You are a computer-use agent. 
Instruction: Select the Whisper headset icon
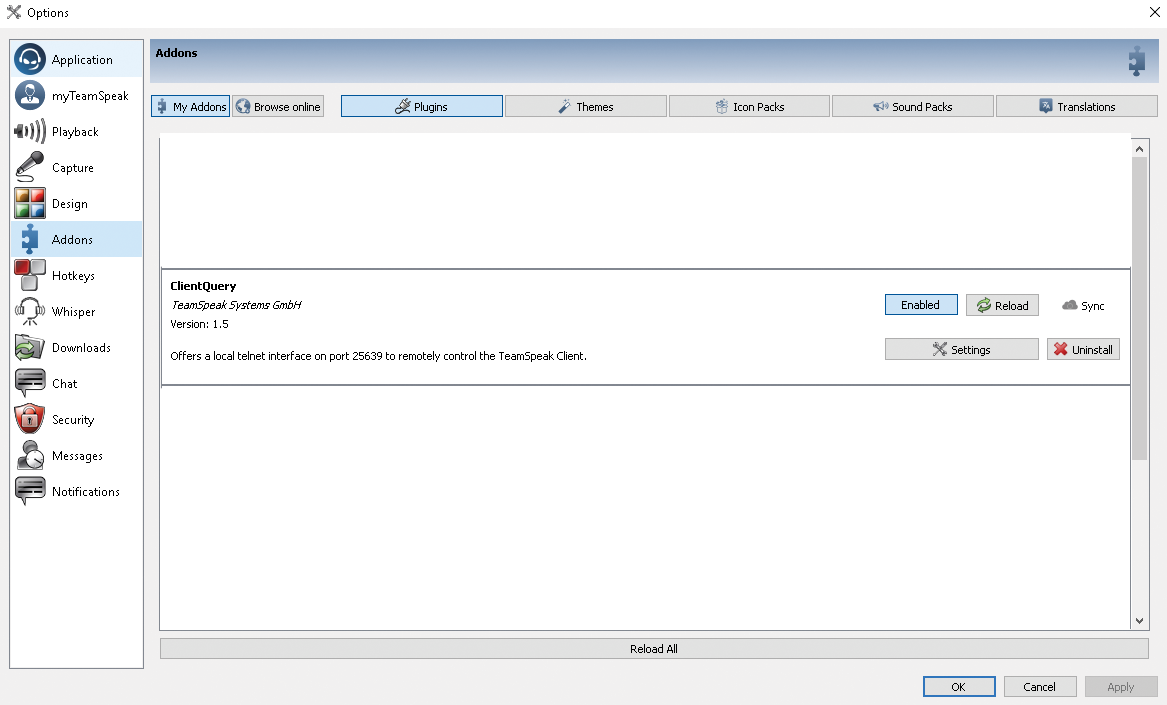point(30,311)
